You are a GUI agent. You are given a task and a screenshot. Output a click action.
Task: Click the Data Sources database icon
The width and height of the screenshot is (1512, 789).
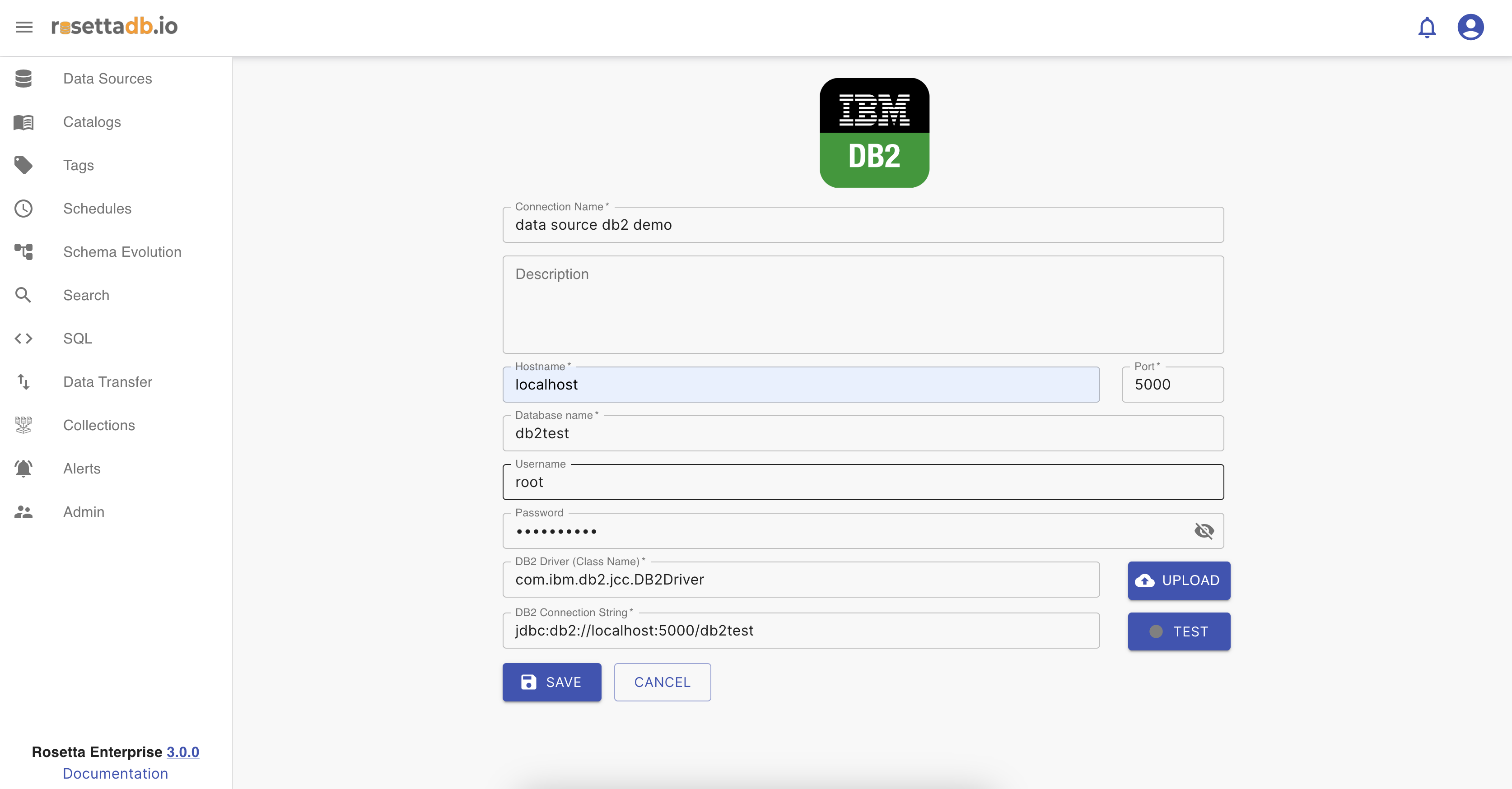pos(23,79)
